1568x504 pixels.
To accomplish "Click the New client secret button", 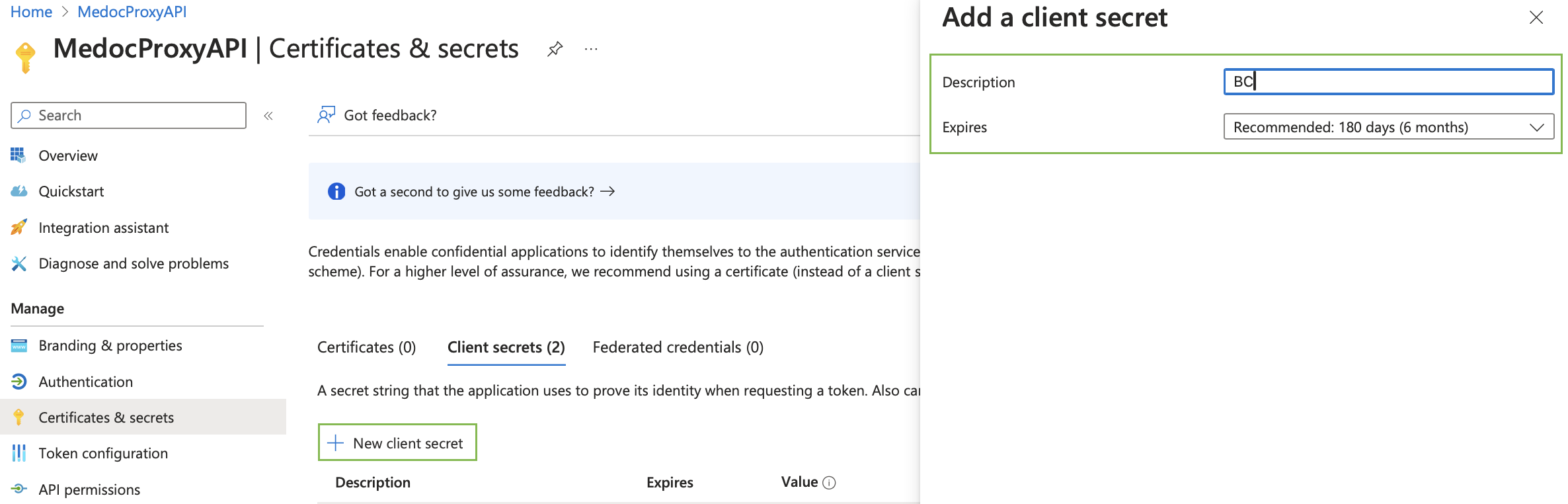I will point(397,442).
